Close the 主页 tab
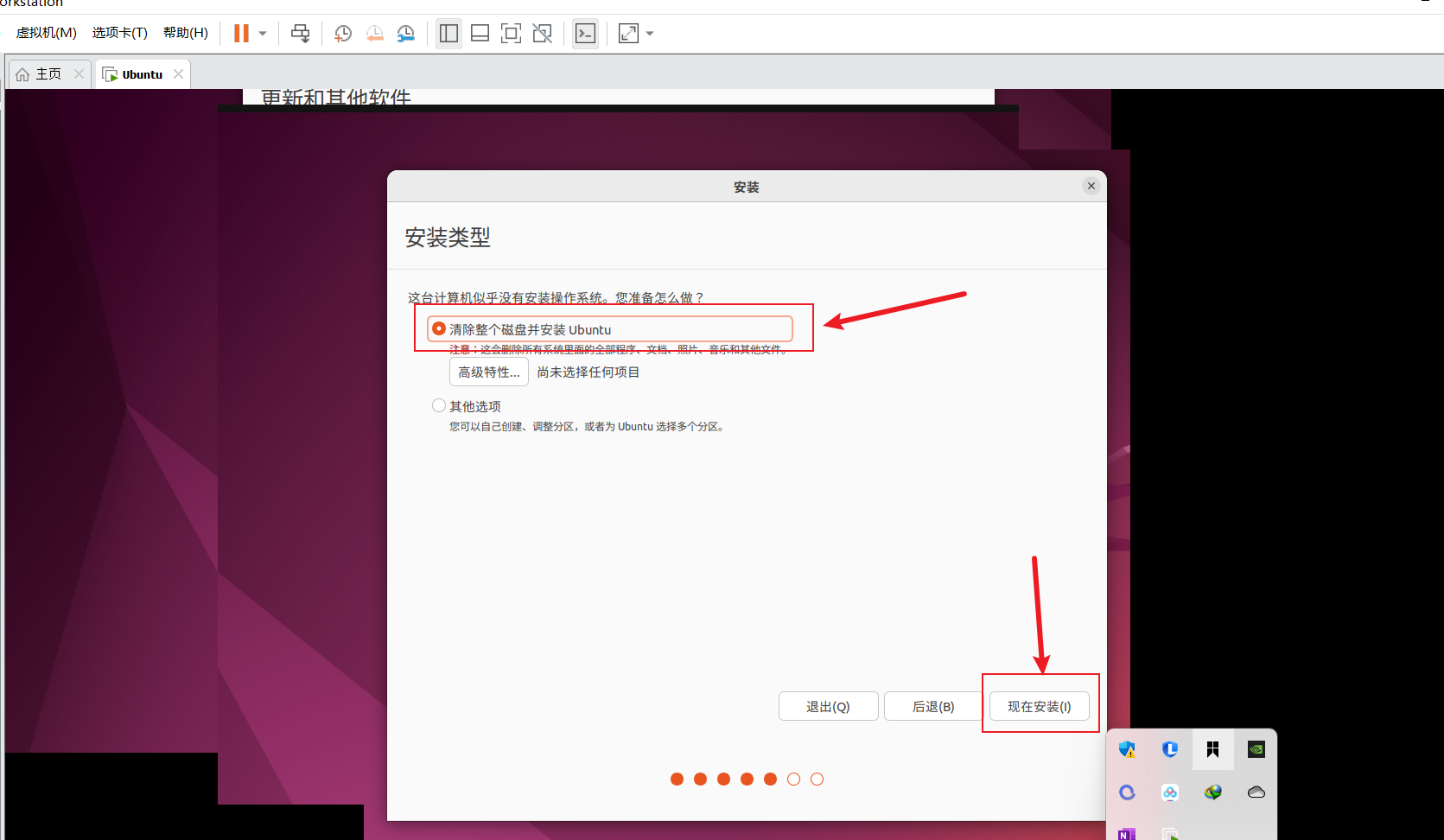The width and height of the screenshot is (1444, 840). tap(80, 74)
